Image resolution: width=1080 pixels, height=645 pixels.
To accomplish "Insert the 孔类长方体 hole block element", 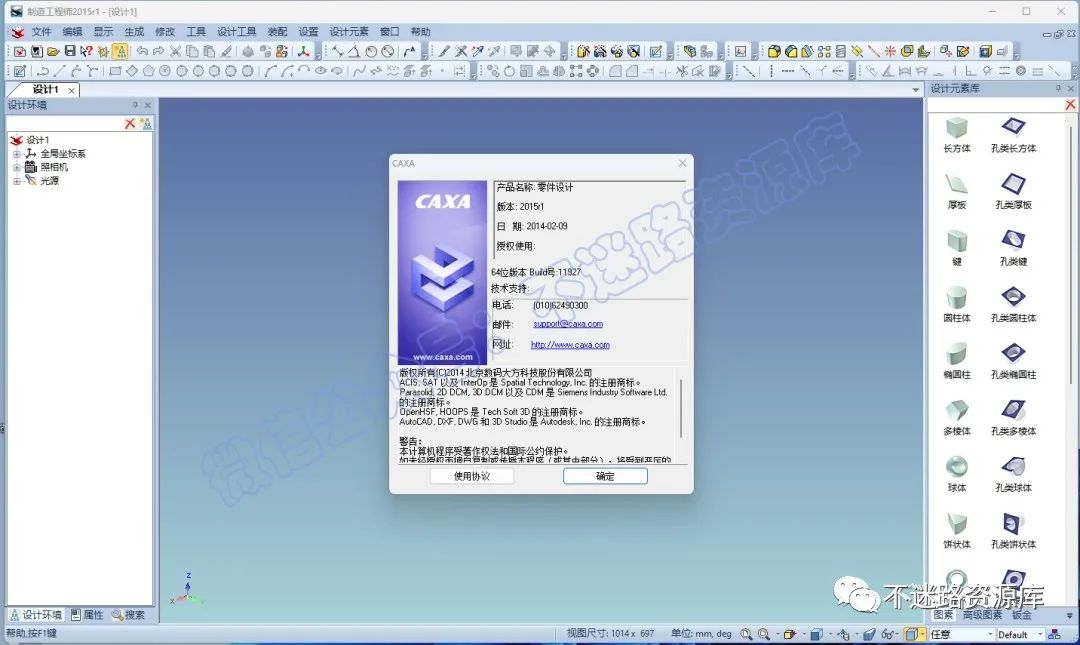I will 1013,134.
